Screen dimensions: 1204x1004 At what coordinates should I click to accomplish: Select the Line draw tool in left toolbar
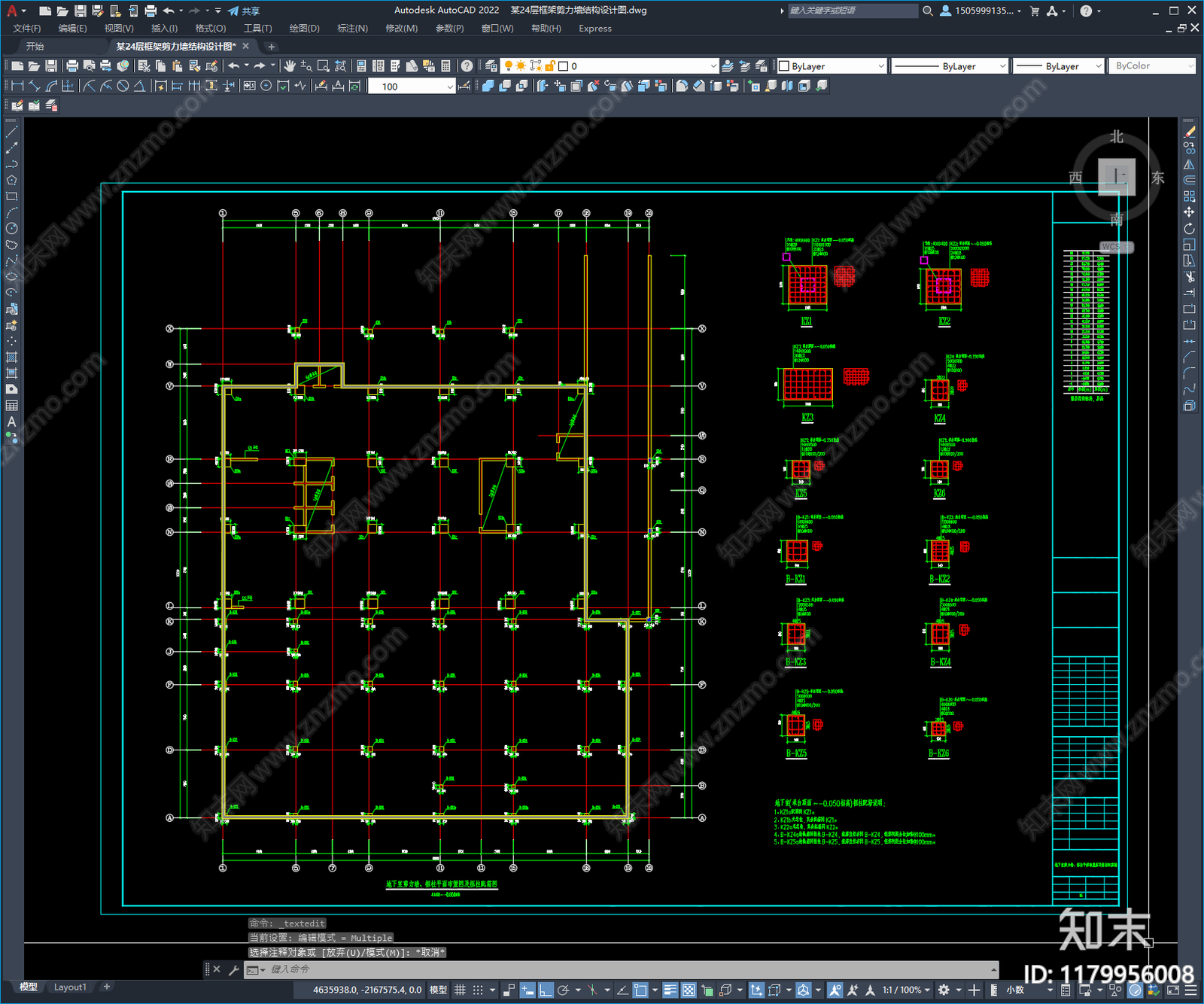click(11, 132)
